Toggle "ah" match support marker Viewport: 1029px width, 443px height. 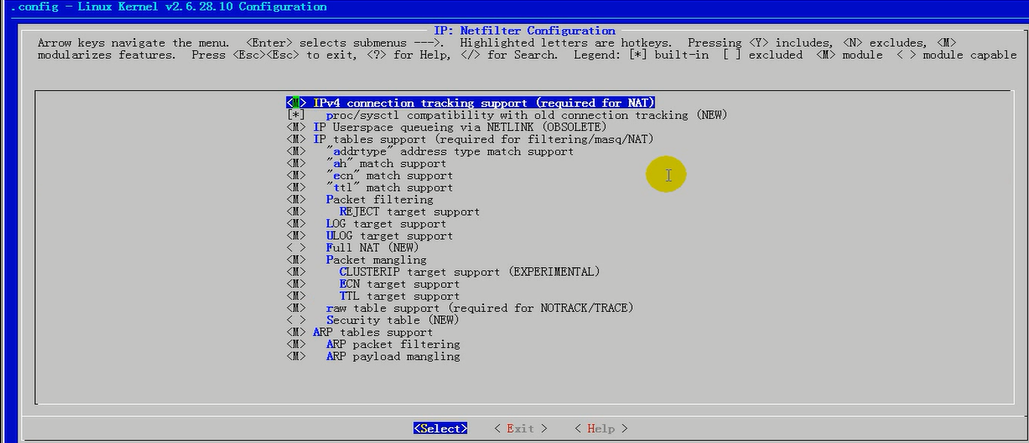click(296, 163)
